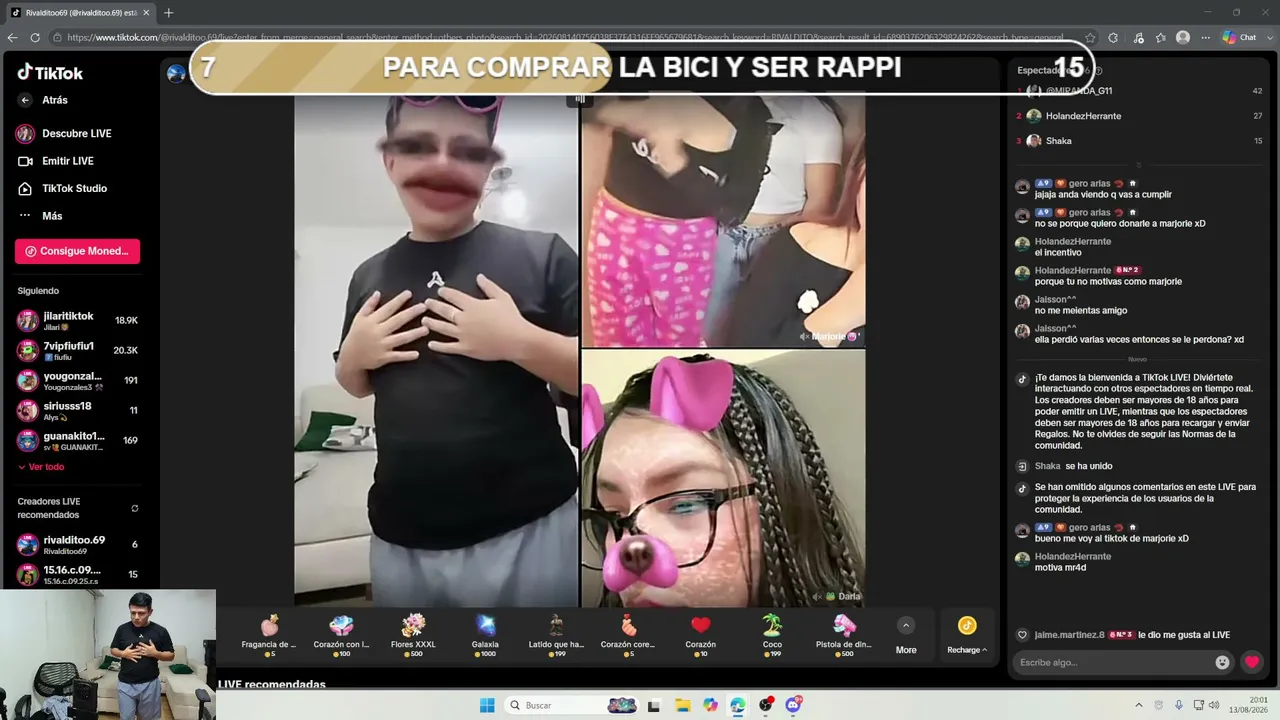Tap the red heart like button
Screen dimensions: 1280x720
[1252, 662]
